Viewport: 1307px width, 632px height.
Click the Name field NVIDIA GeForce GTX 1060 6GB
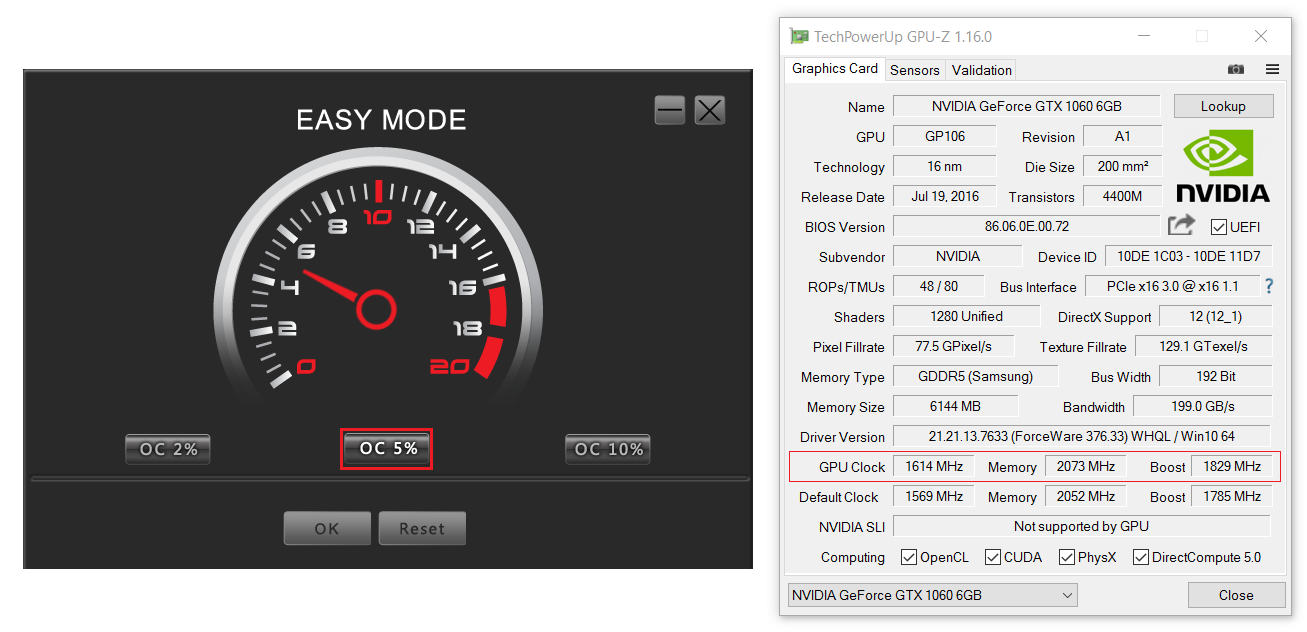1026,106
